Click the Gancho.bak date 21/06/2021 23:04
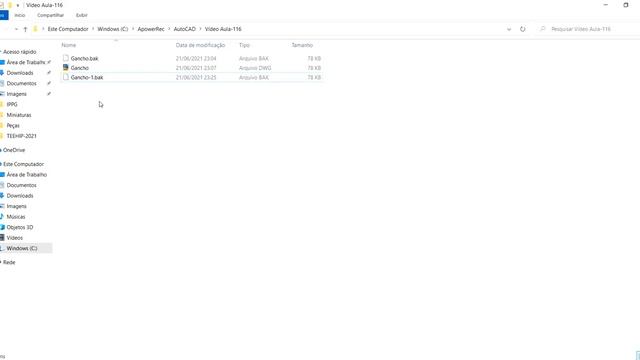The height and width of the screenshot is (360, 640). (x=196, y=58)
